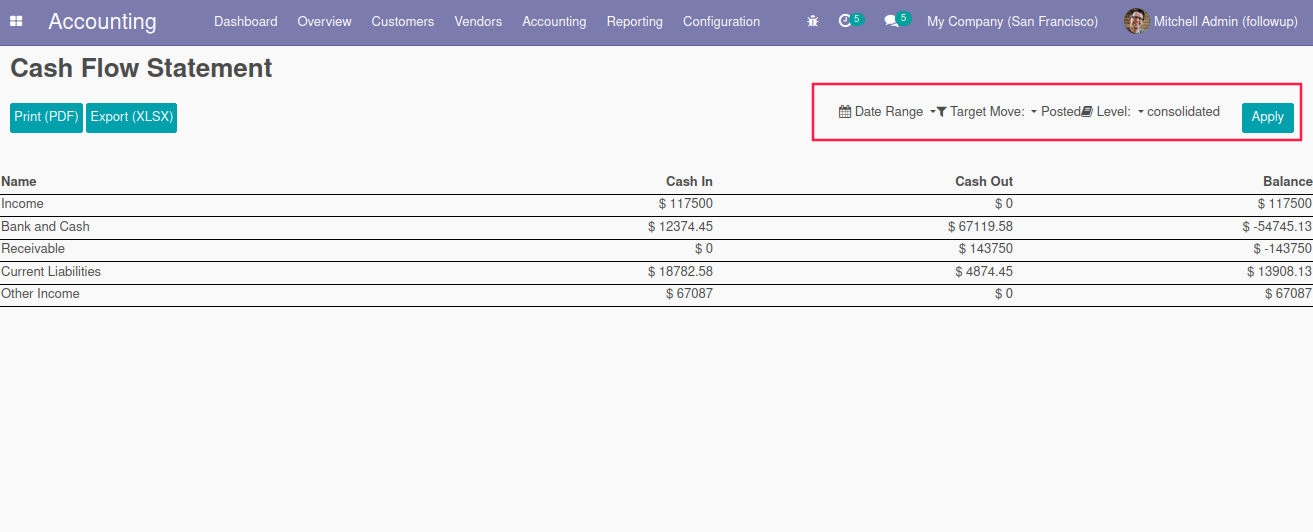The width and height of the screenshot is (1313, 532).
Task: Click the funnel icon beside Target Move
Action: coord(942,112)
